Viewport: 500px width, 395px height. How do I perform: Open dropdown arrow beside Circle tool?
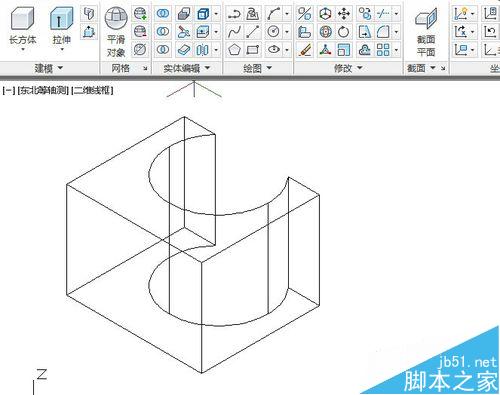(x=287, y=32)
